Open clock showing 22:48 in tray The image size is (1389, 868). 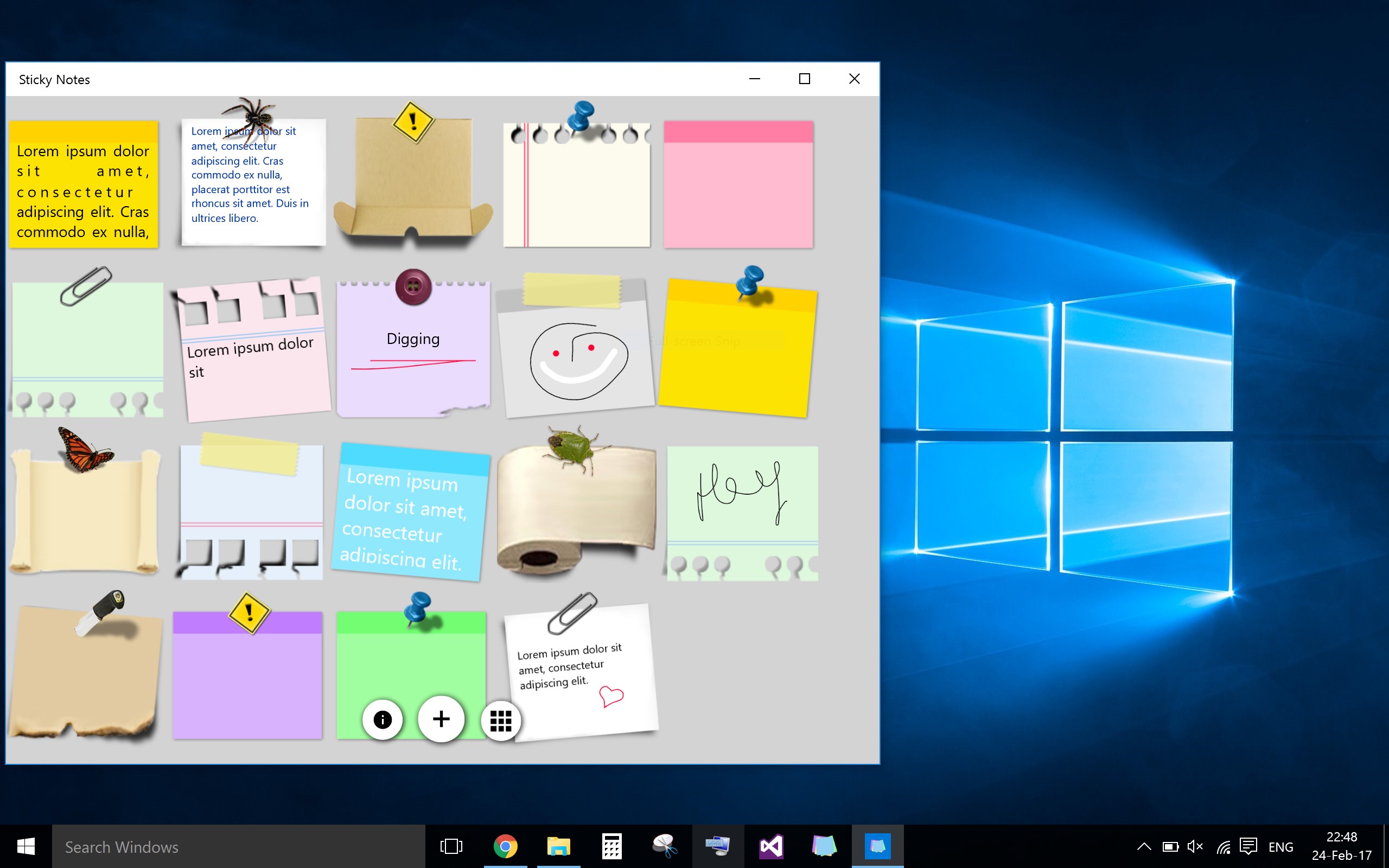1341,846
